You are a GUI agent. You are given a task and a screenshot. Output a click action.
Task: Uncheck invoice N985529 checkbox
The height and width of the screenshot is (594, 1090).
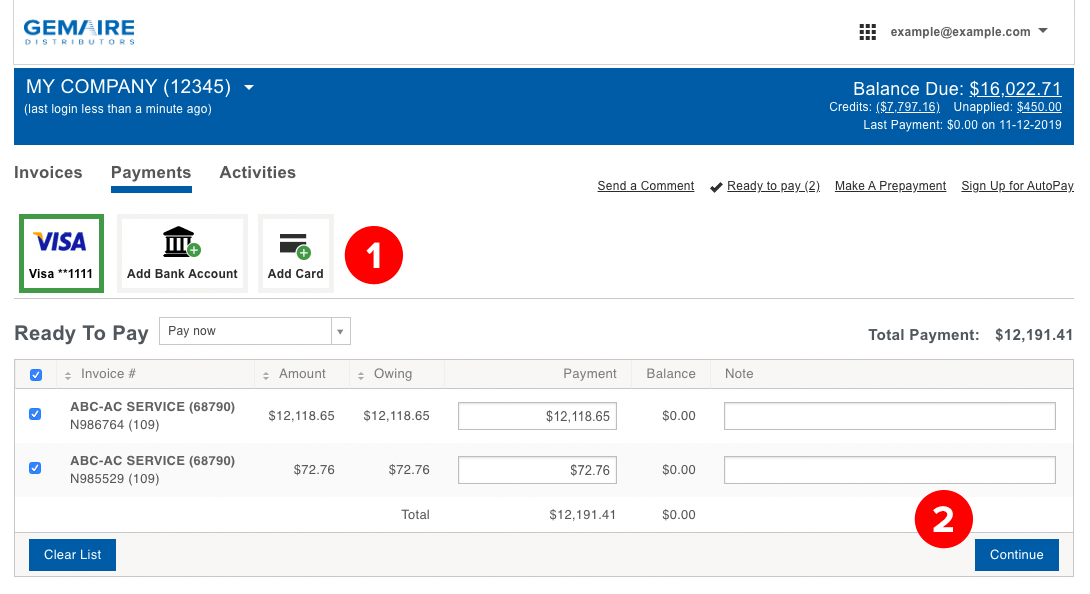(x=35, y=468)
